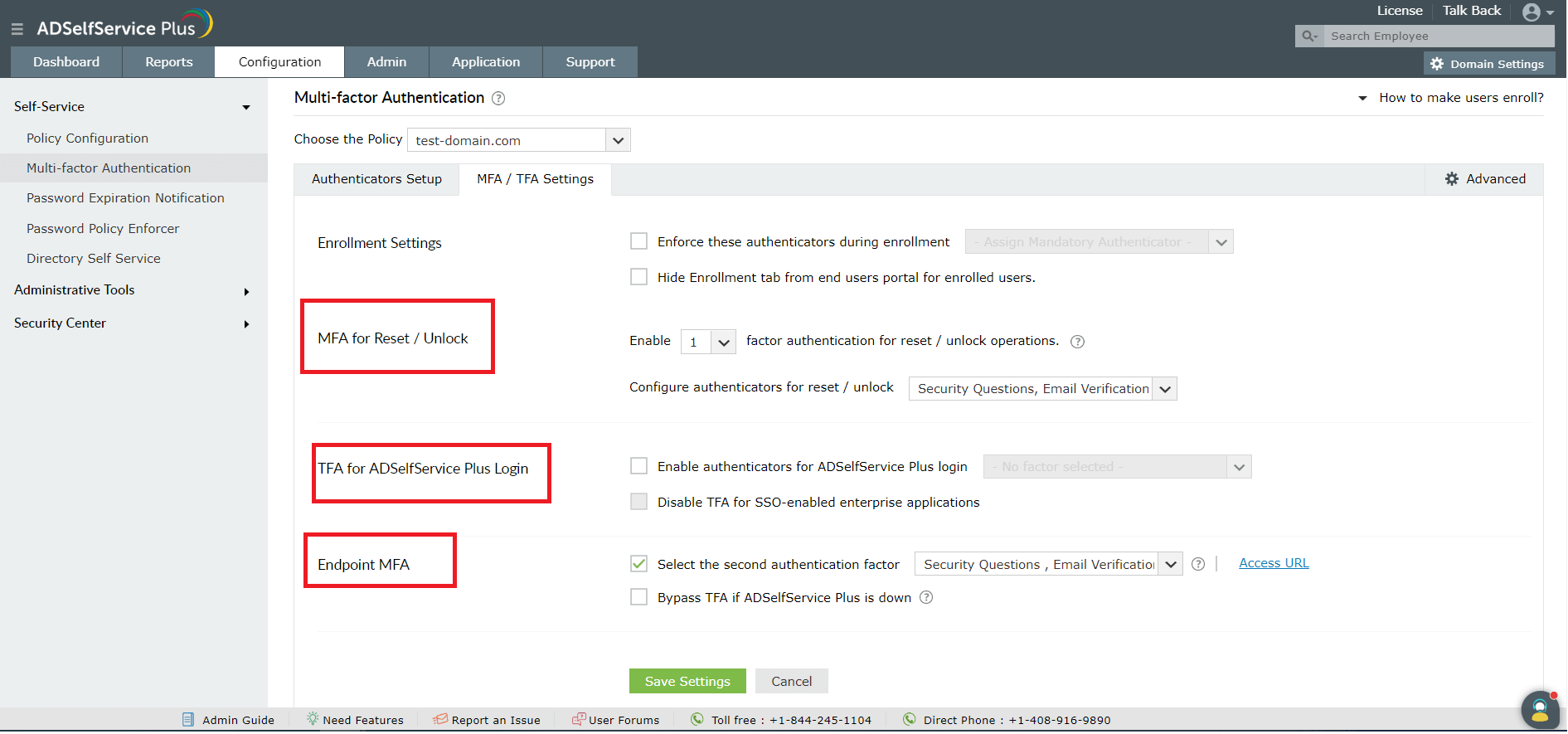
Task: Select the Configuration tab
Action: click(279, 62)
